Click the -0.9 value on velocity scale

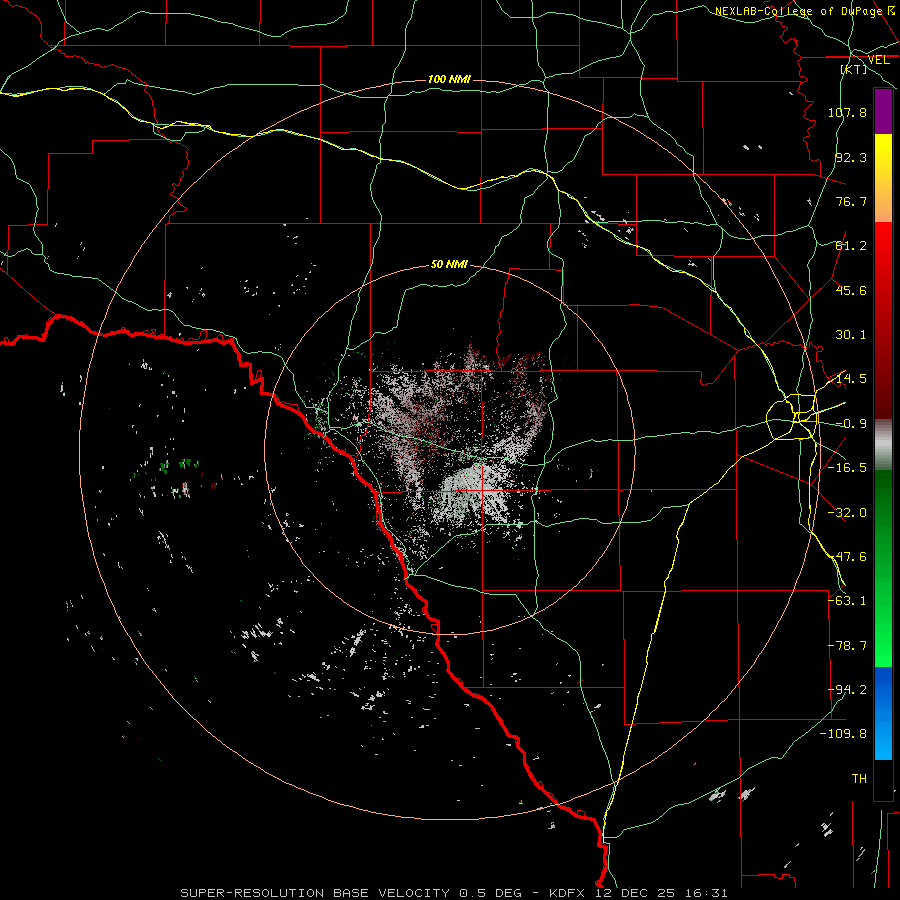click(851, 424)
